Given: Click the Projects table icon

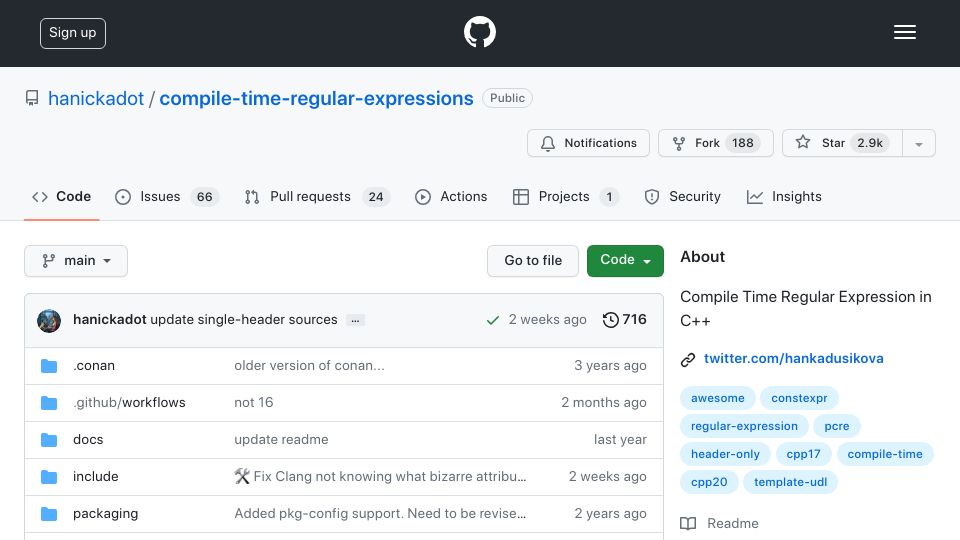Looking at the screenshot, I should point(520,197).
